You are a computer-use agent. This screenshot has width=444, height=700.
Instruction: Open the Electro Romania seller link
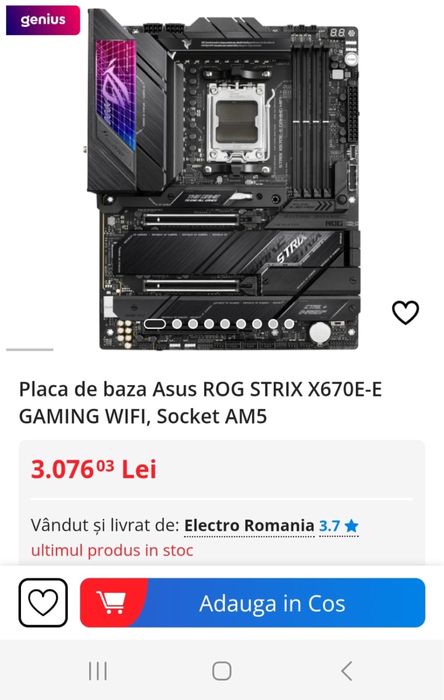249,525
